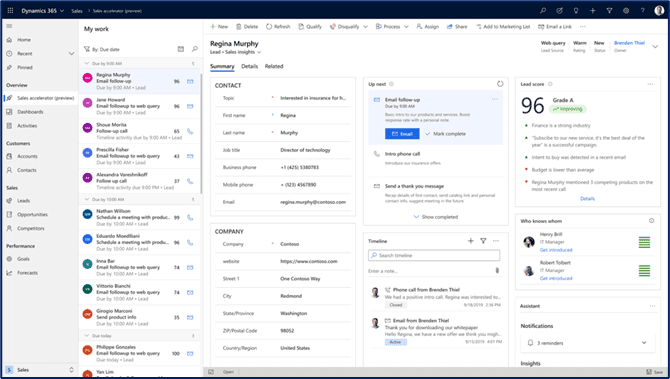
Task: Open the lightbulb assistant icon
Action: (576, 11)
